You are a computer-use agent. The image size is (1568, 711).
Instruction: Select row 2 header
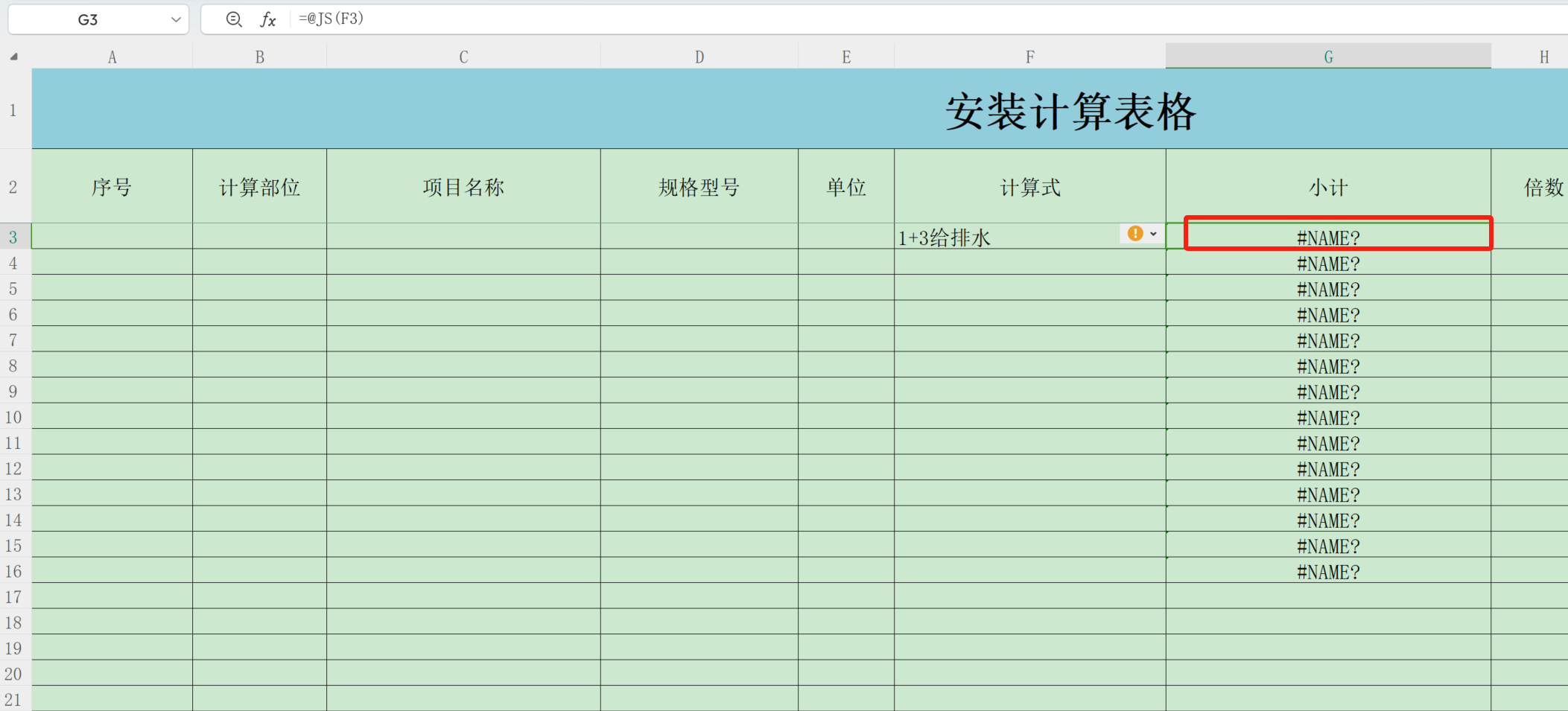point(15,186)
